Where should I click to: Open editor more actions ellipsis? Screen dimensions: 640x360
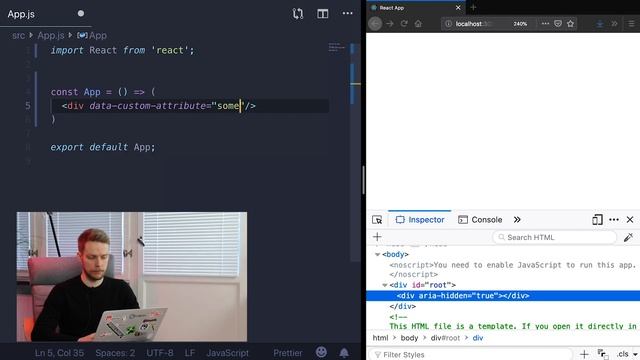(x=347, y=13)
